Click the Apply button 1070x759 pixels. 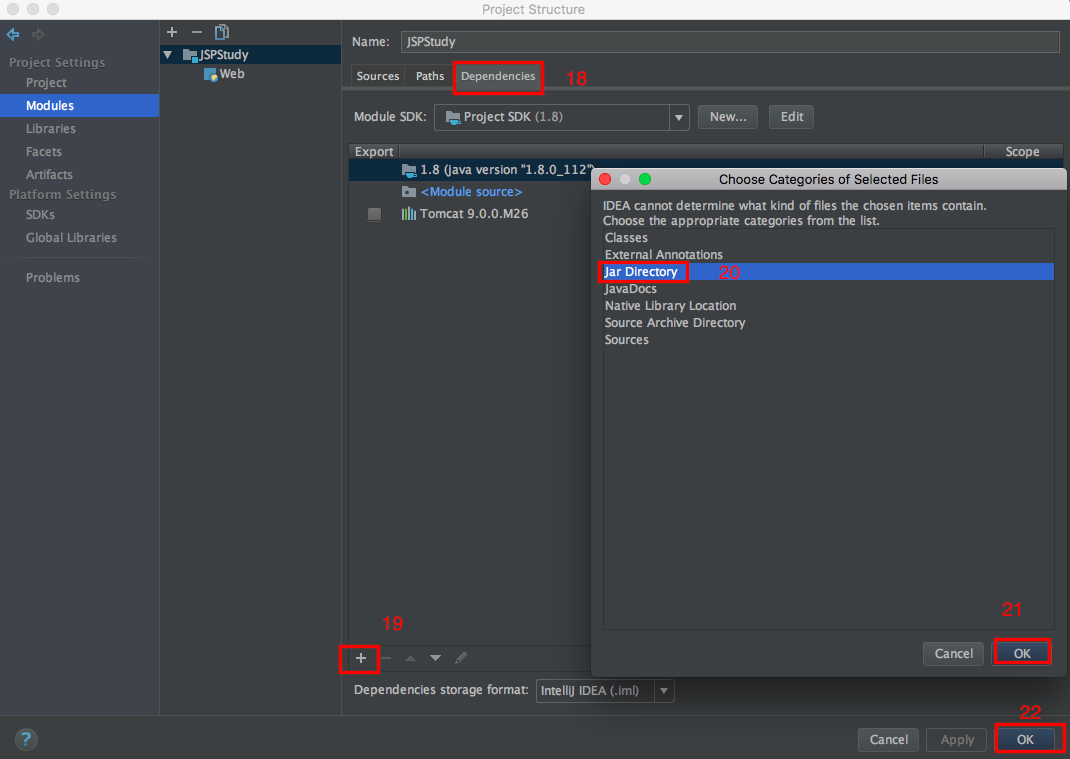(957, 739)
